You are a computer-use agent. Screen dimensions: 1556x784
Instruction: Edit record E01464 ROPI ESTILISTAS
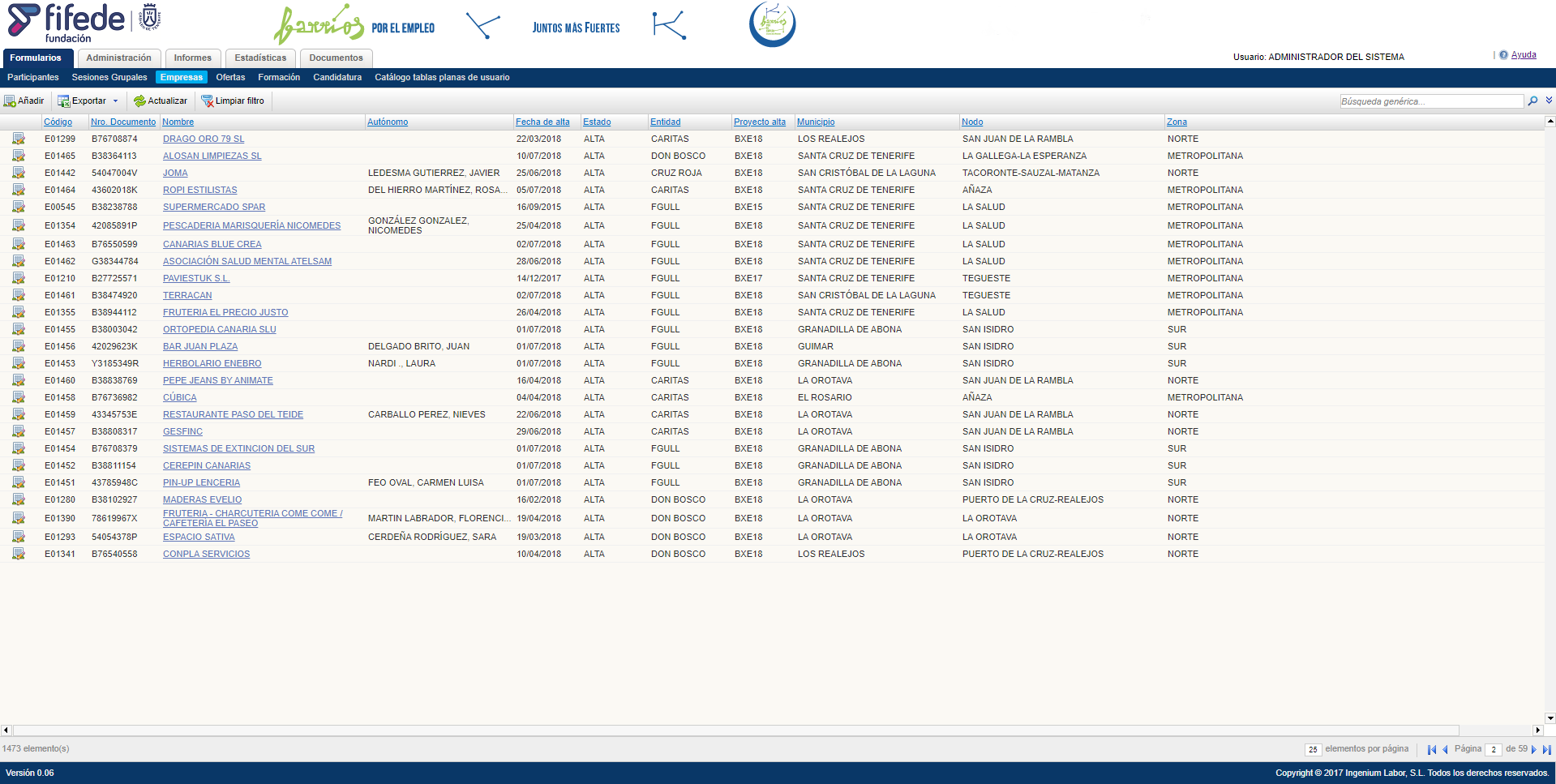(19, 190)
